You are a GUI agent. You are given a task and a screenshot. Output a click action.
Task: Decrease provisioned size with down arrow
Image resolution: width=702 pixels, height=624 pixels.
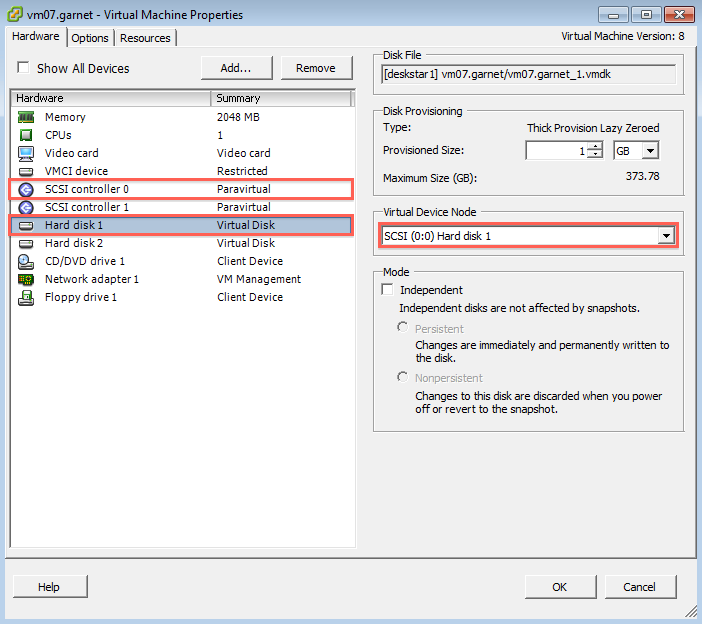point(595,154)
